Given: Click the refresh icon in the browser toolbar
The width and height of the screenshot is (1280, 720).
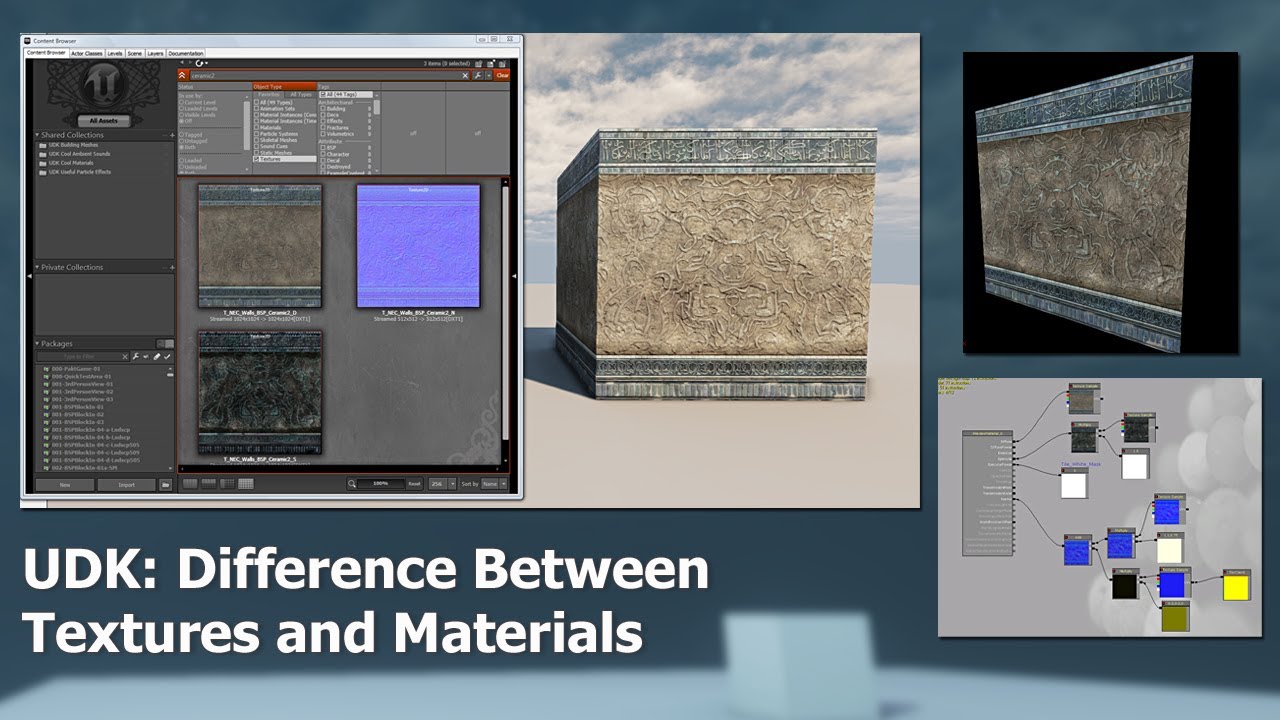Looking at the screenshot, I should 199,63.
